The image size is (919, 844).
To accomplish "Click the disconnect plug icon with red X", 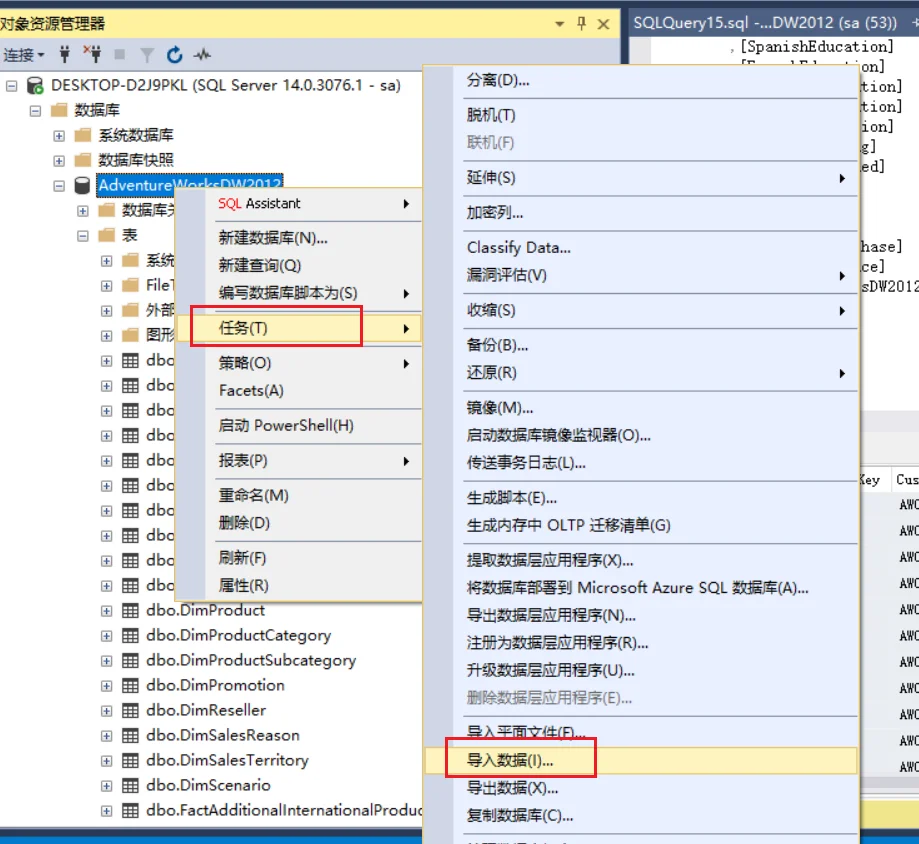I will coord(92,55).
